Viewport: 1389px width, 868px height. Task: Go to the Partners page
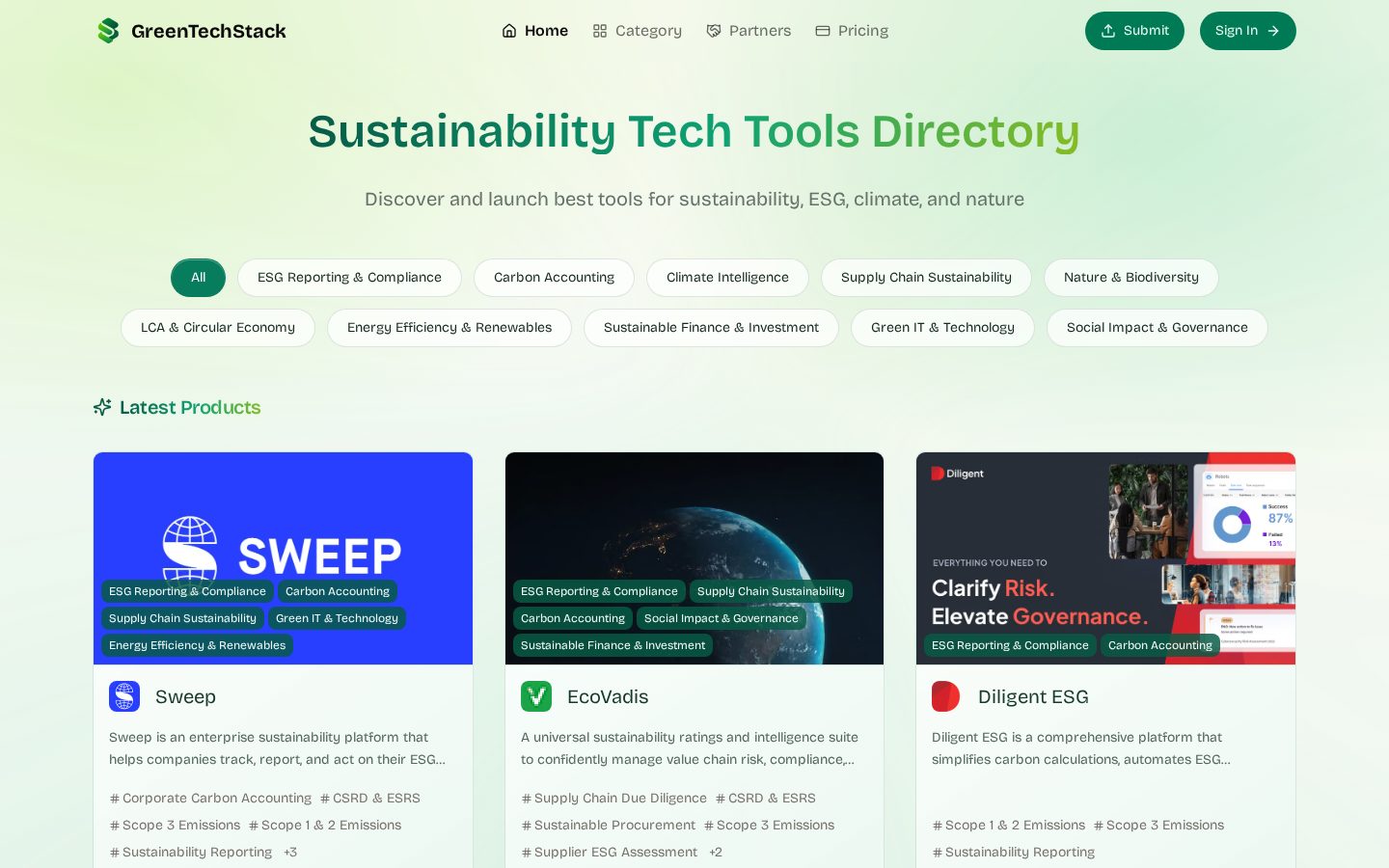[x=749, y=31]
